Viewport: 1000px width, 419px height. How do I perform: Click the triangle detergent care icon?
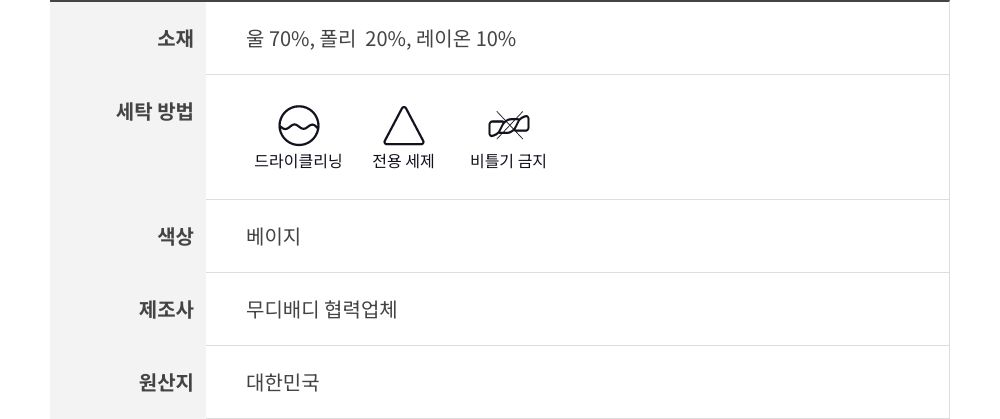[404, 127]
